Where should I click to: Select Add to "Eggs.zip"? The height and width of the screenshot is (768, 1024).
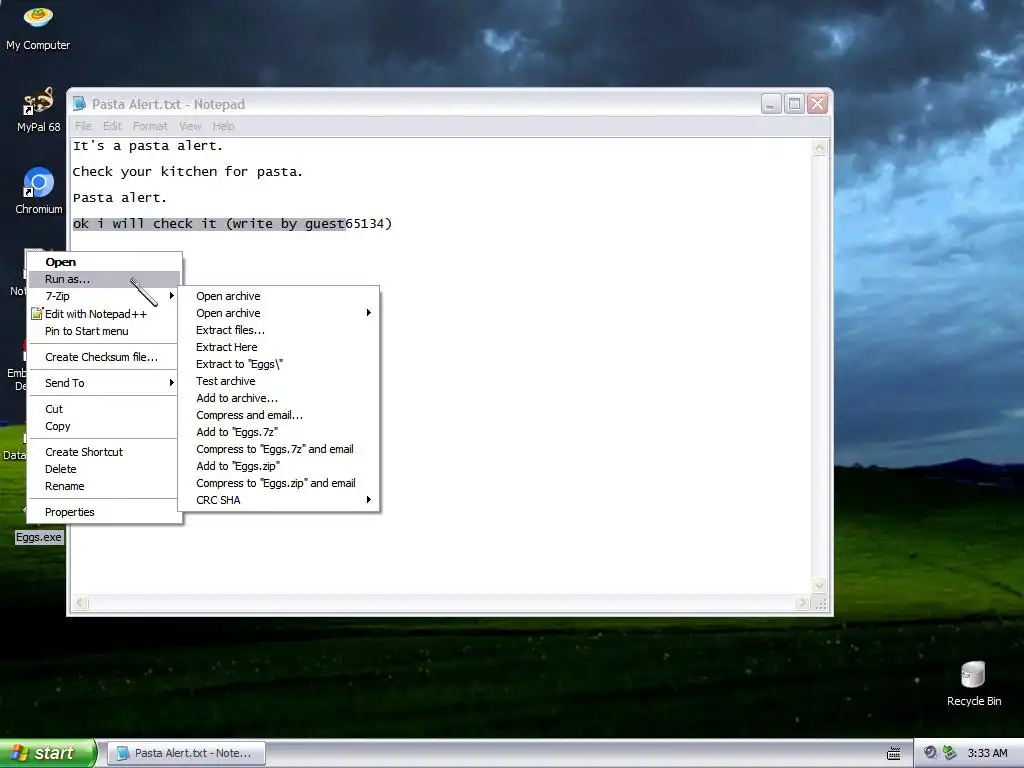coord(279,466)
